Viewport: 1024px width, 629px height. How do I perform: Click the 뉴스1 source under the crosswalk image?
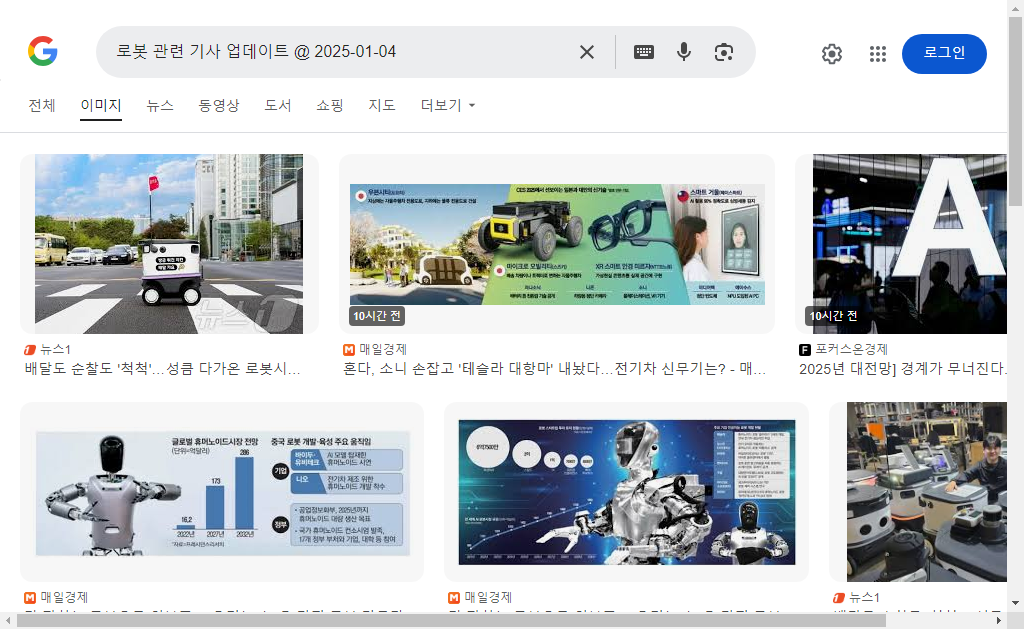48,349
